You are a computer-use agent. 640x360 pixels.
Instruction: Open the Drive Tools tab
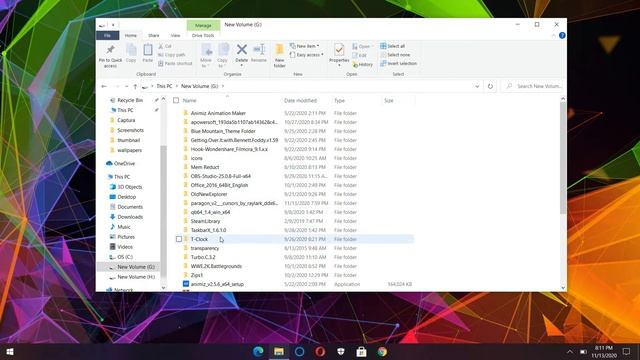click(203, 36)
